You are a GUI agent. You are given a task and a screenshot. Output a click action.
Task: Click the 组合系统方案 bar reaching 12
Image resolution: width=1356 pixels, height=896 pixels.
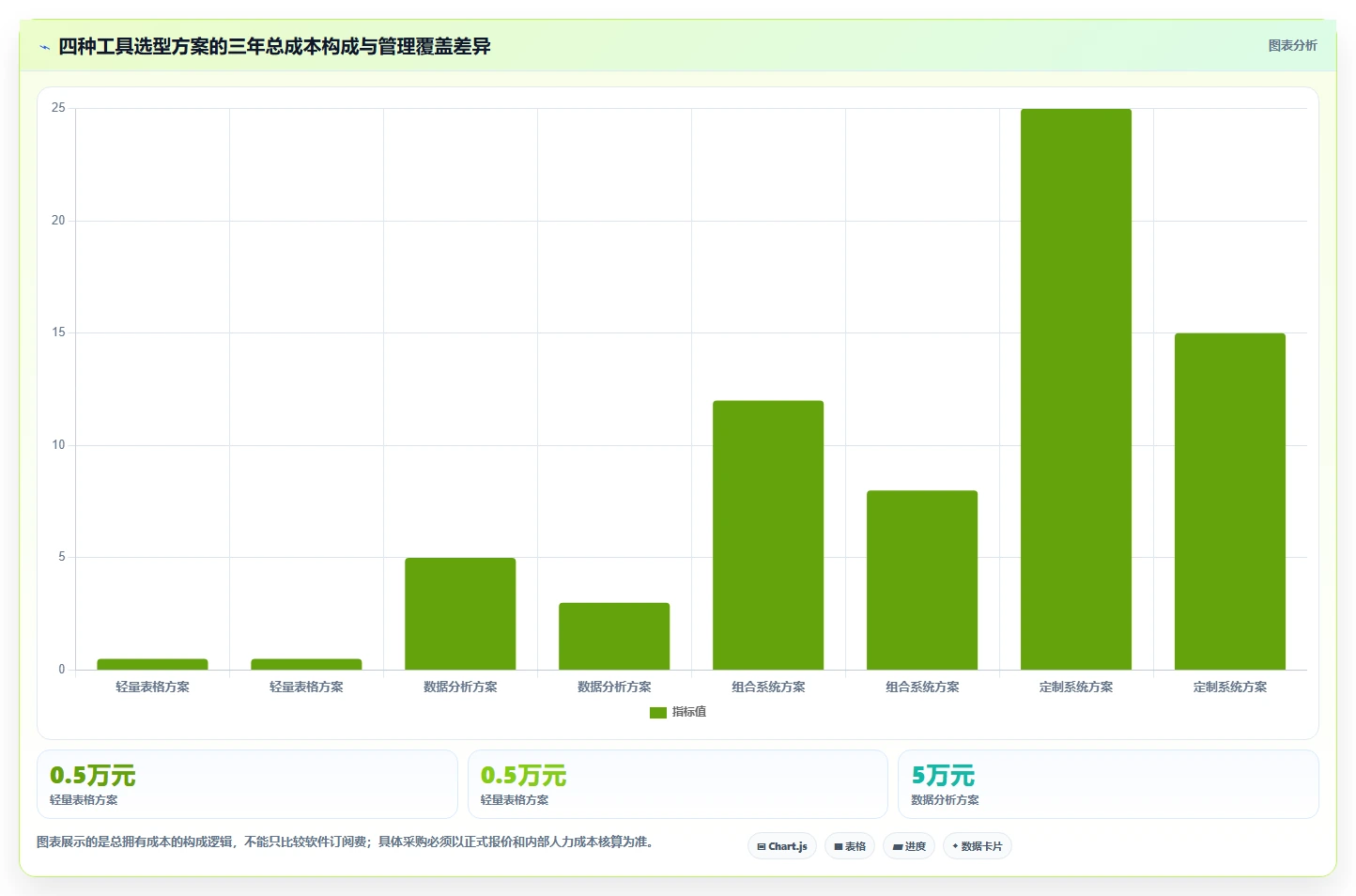[x=768, y=535]
